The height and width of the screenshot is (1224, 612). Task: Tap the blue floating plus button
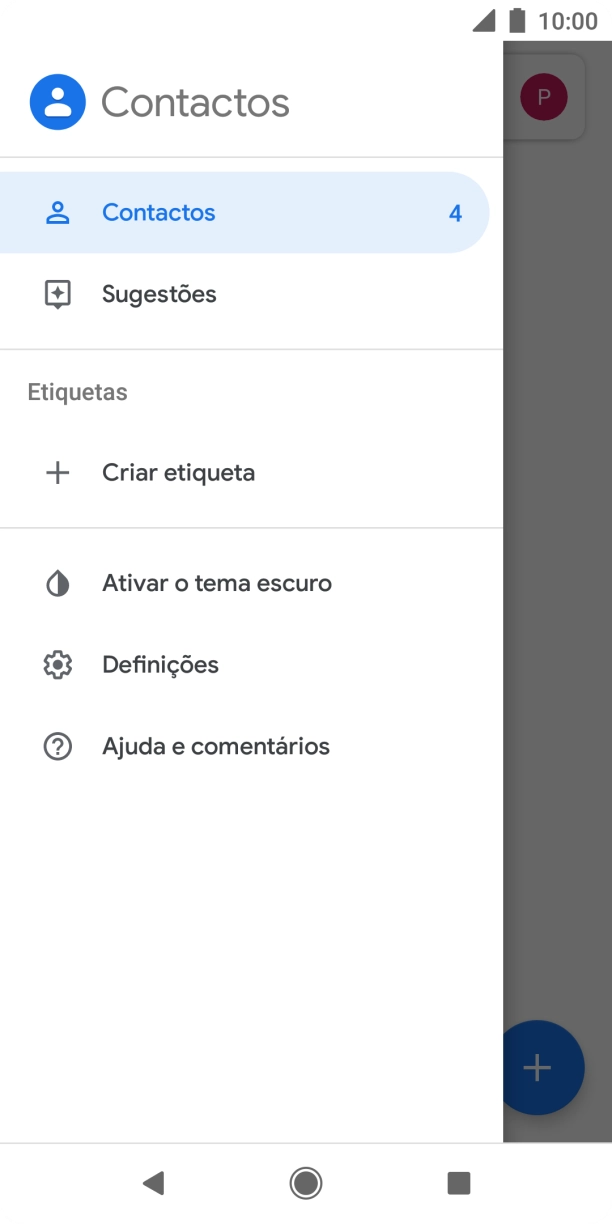[537, 1067]
